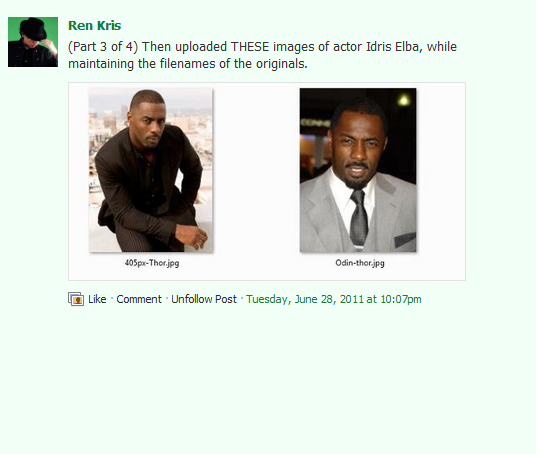Viewport: 536px width, 454px height.
Task: Click the "(Part 3 of 4)" text
Action: [103, 47]
